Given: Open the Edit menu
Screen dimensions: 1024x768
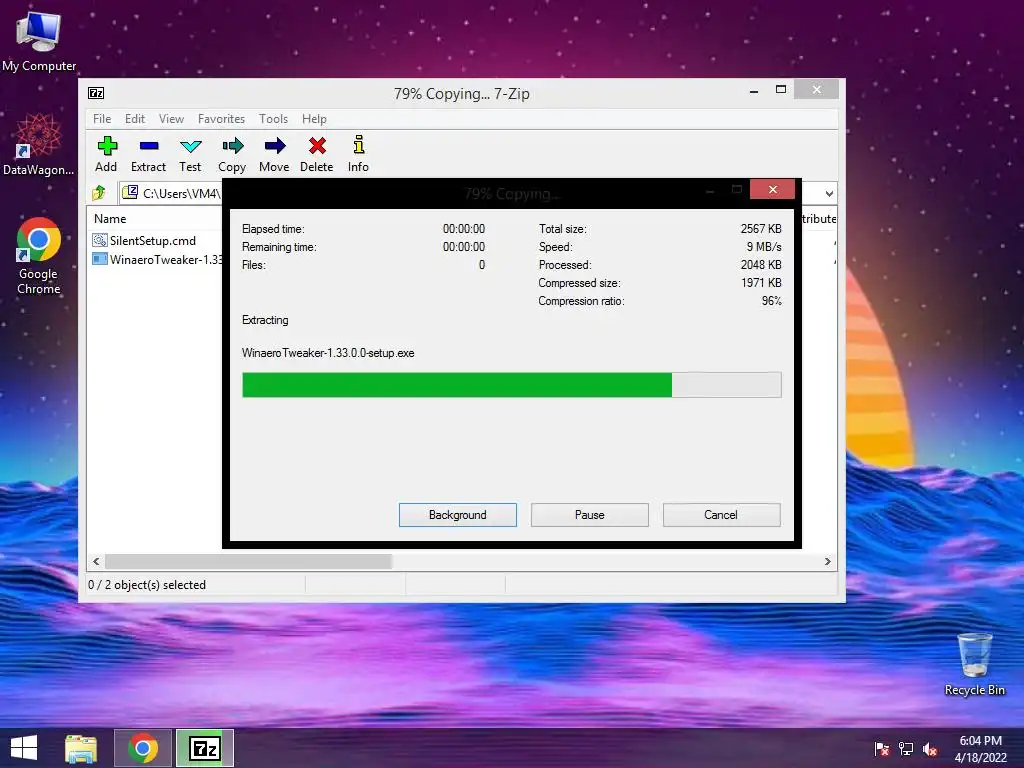Looking at the screenshot, I should pos(135,119).
